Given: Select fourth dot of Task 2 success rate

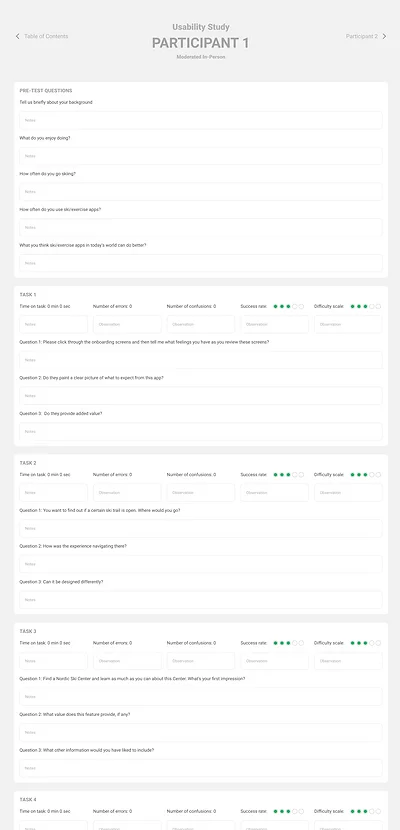Looking at the screenshot, I should [295, 475].
